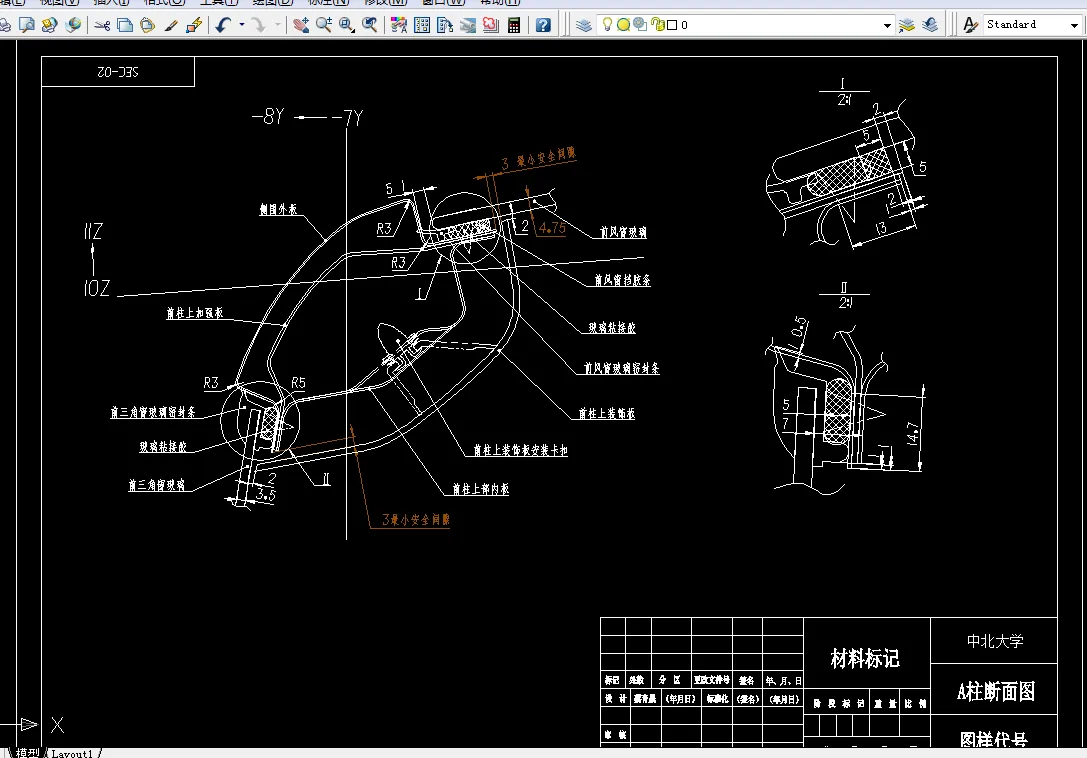Select the -7Y coordinate label
Screen dimensions: 1087x758
point(347,118)
